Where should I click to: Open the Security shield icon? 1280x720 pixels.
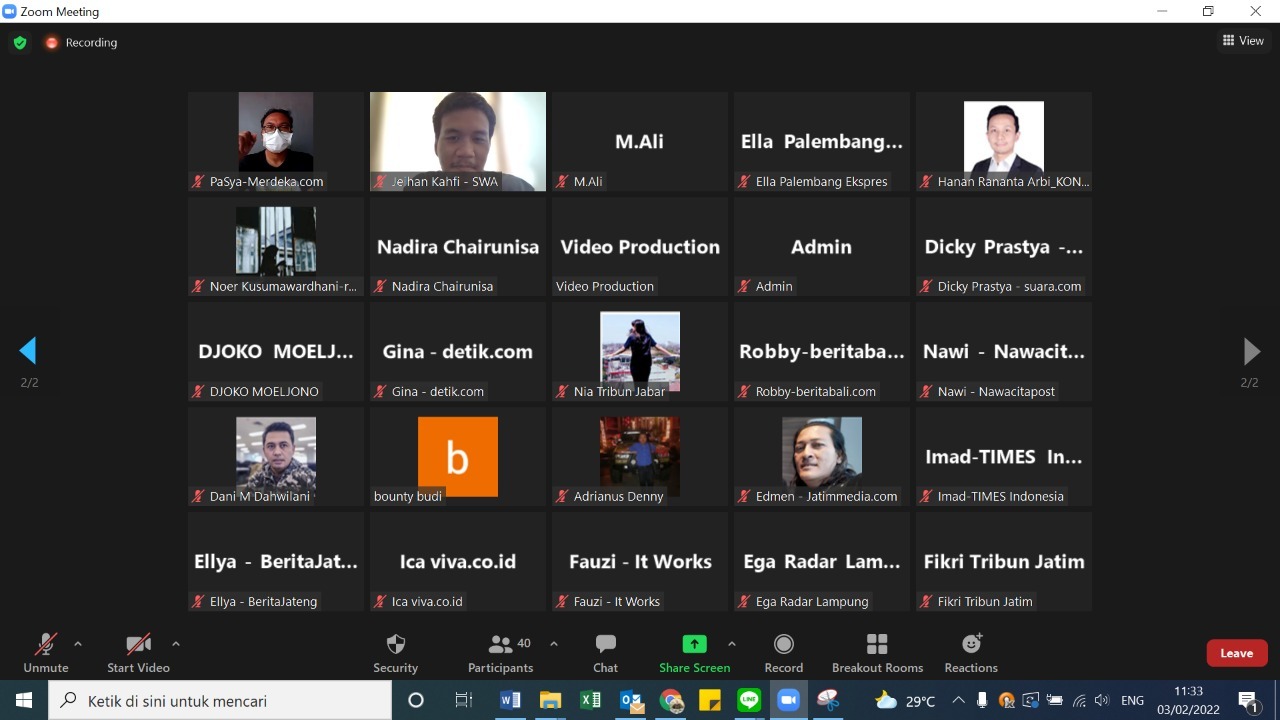pos(396,644)
